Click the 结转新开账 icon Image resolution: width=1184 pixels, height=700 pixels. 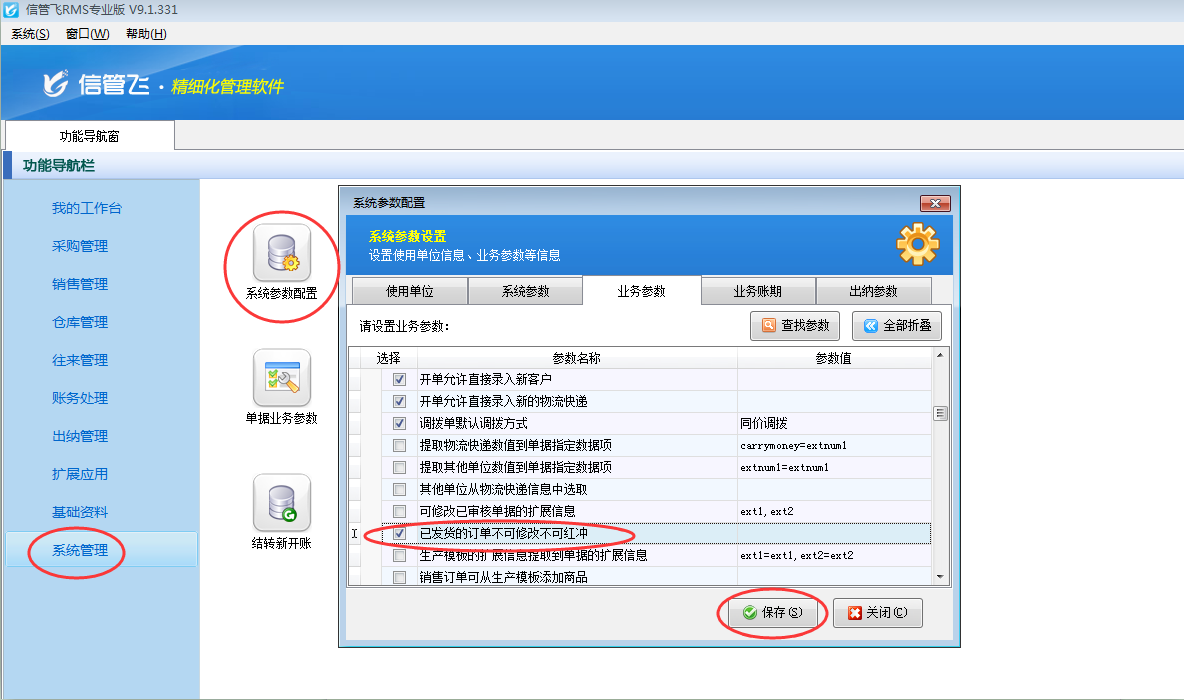(281, 503)
